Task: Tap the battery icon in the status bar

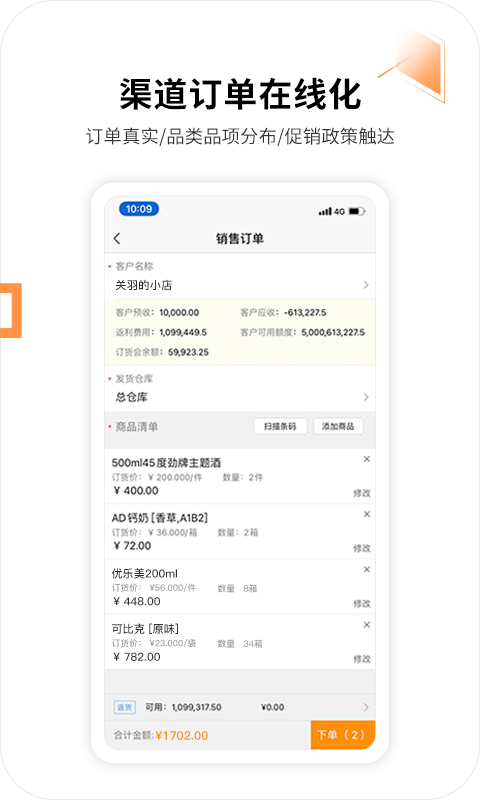Action: (x=357, y=211)
